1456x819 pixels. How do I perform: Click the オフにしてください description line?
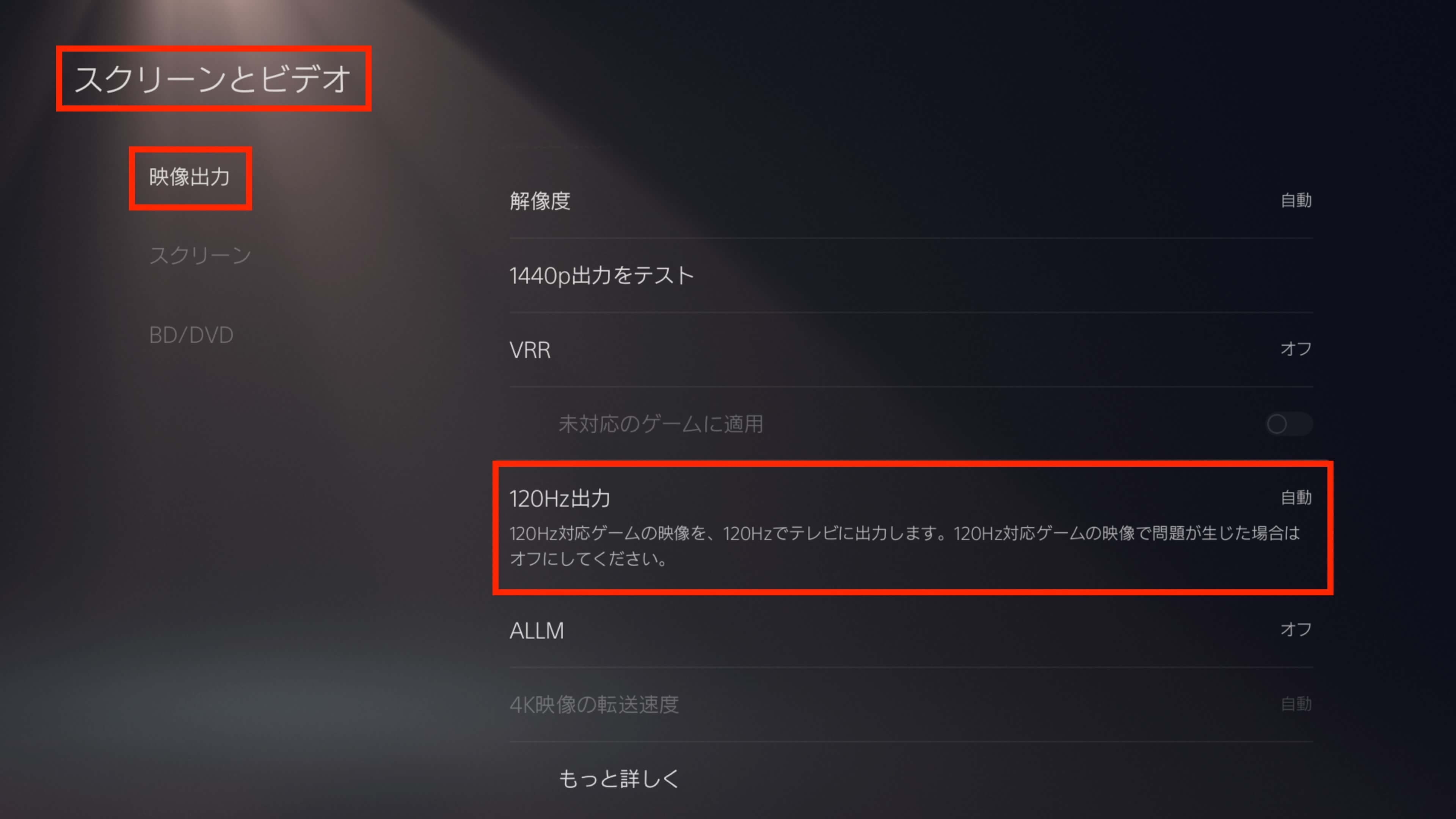[x=588, y=559]
